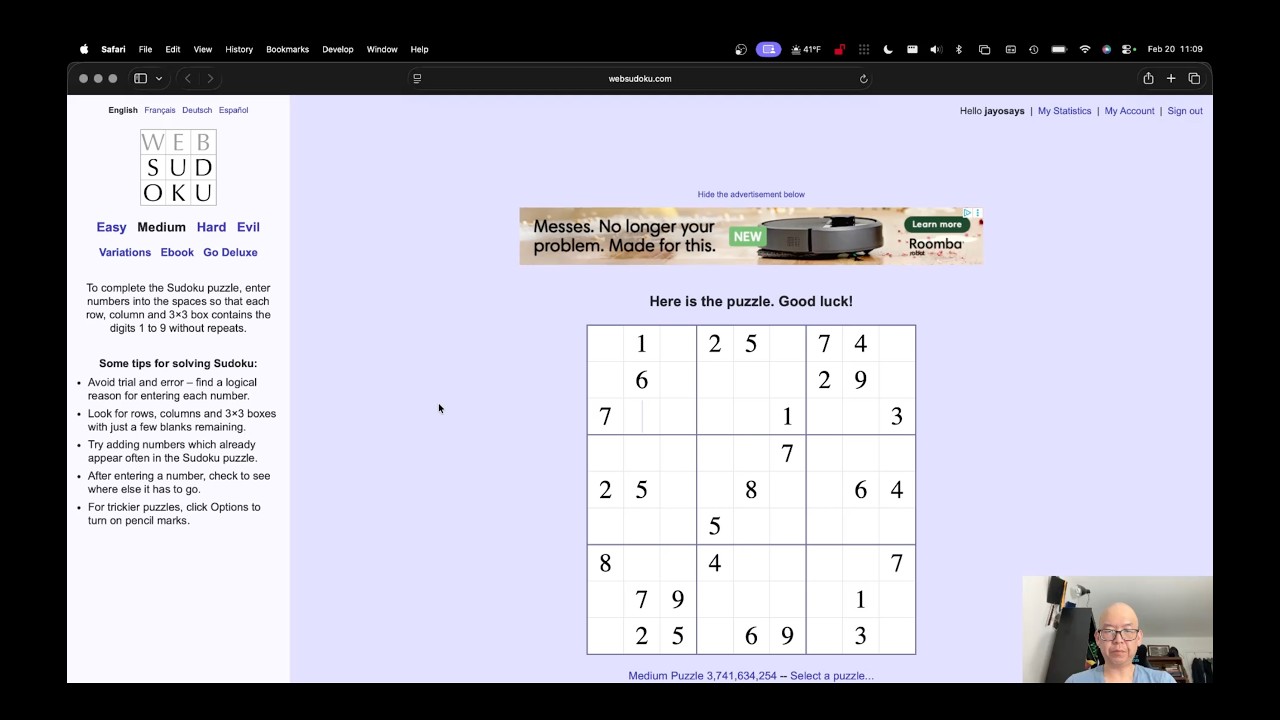Toggle the Safari sidebar icon
1280x720 pixels.
[x=141, y=78]
